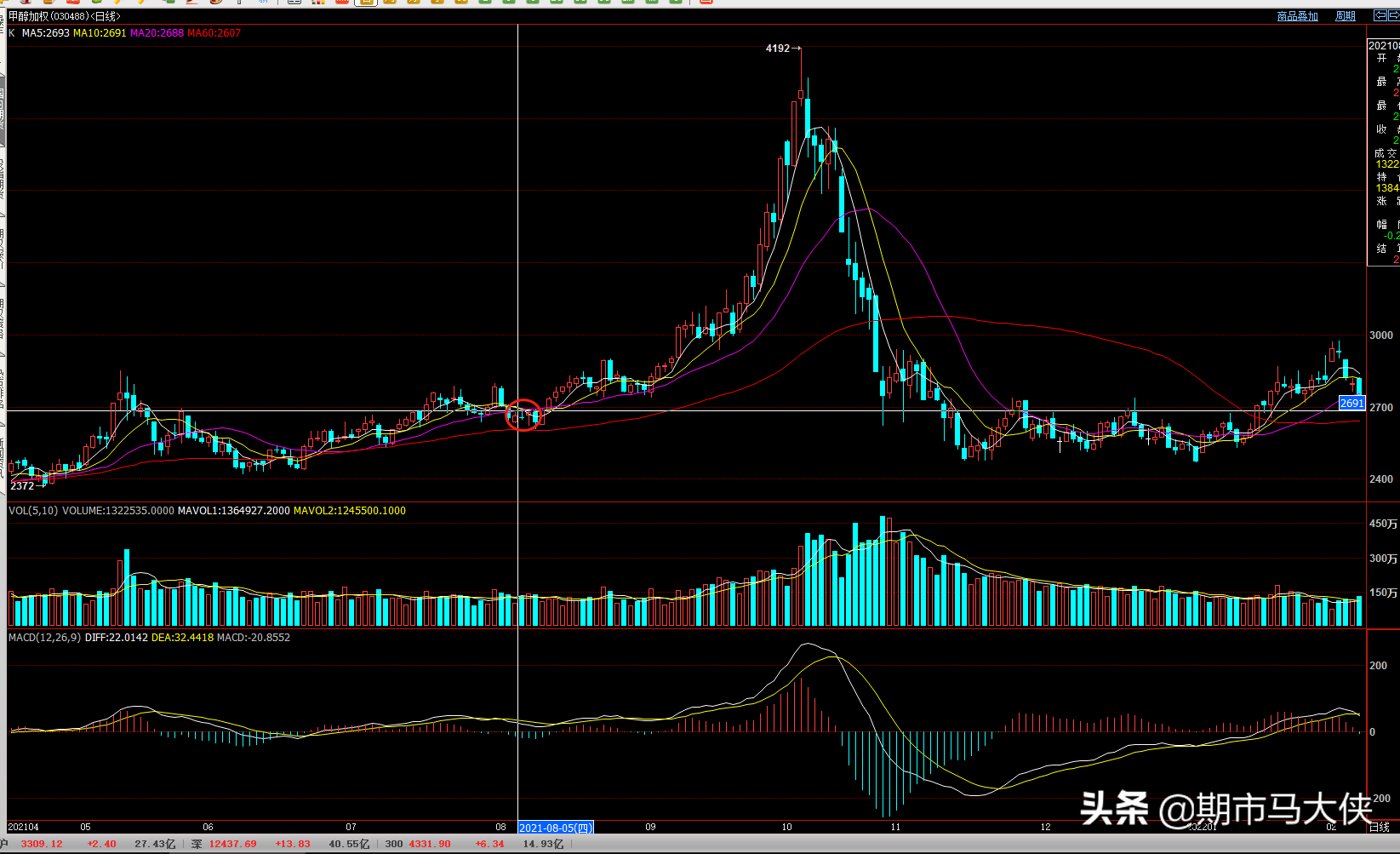Click the DEA:32.4418 value

(x=183, y=638)
